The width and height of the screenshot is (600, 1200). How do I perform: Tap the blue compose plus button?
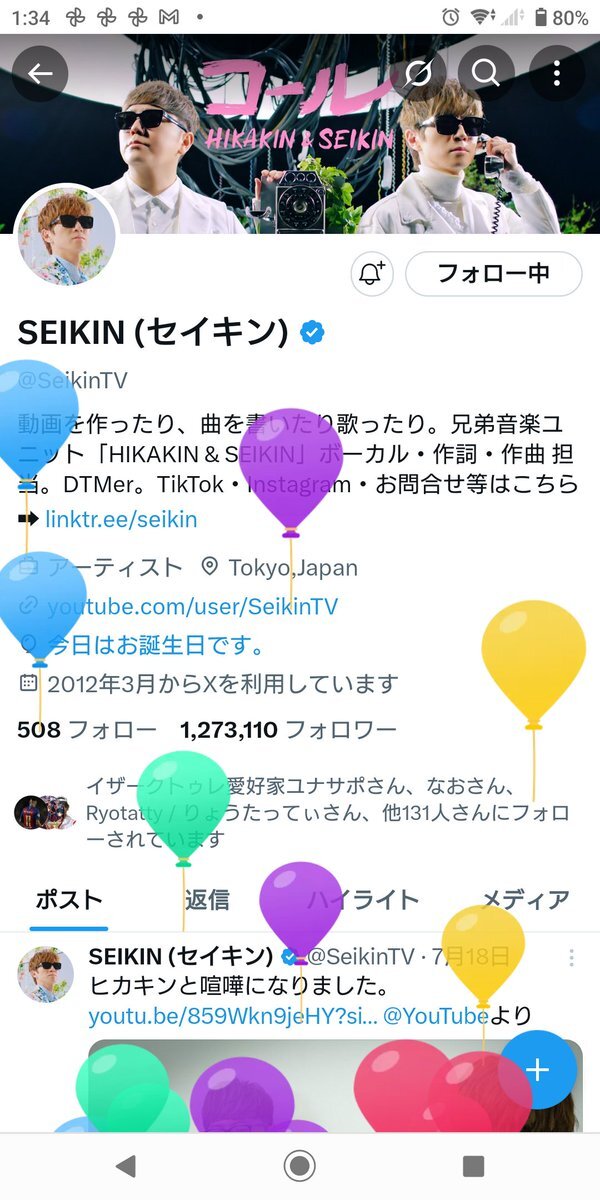[537, 1069]
